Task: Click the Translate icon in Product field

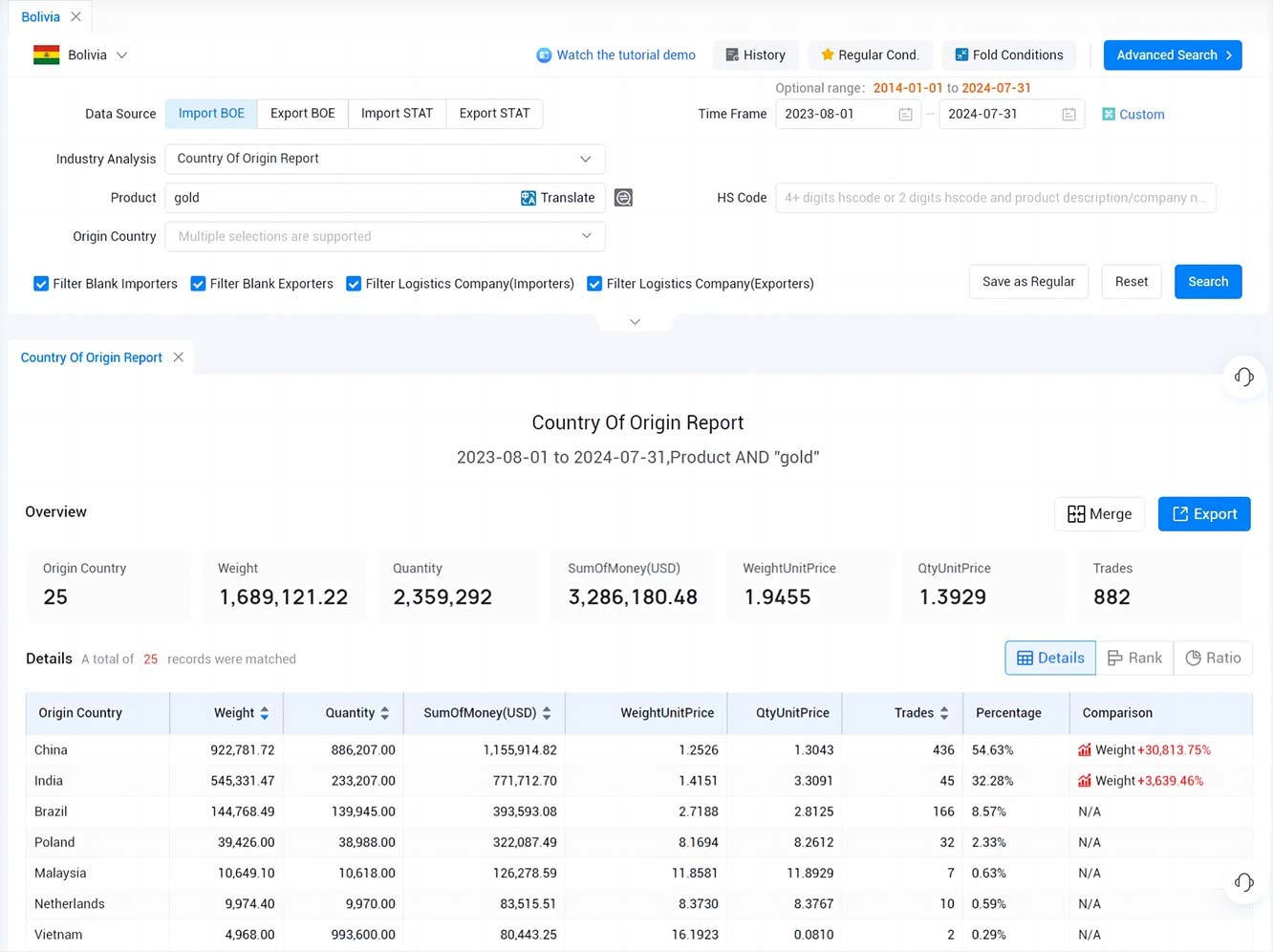Action: click(529, 198)
